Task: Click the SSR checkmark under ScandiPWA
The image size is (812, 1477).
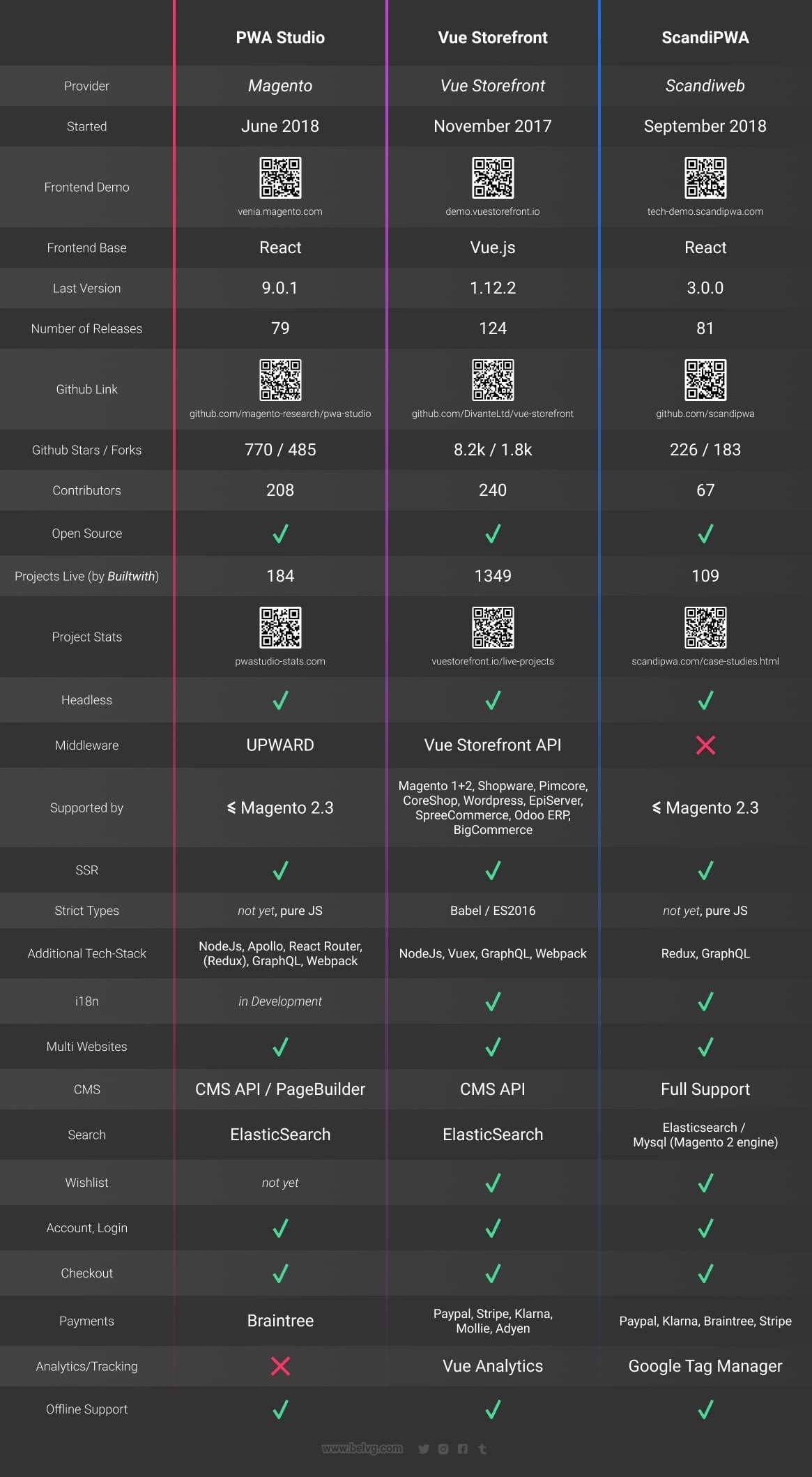Action: click(x=705, y=870)
